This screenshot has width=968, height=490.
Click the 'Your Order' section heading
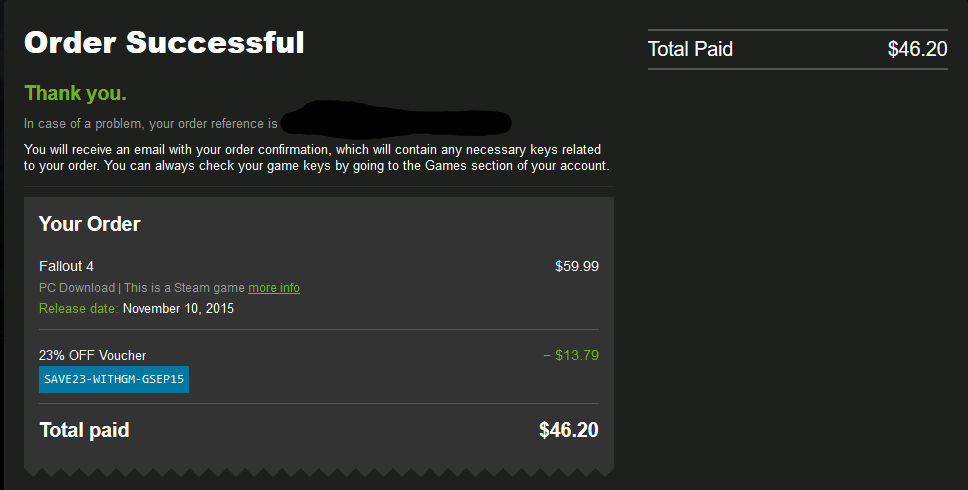coord(89,224)
